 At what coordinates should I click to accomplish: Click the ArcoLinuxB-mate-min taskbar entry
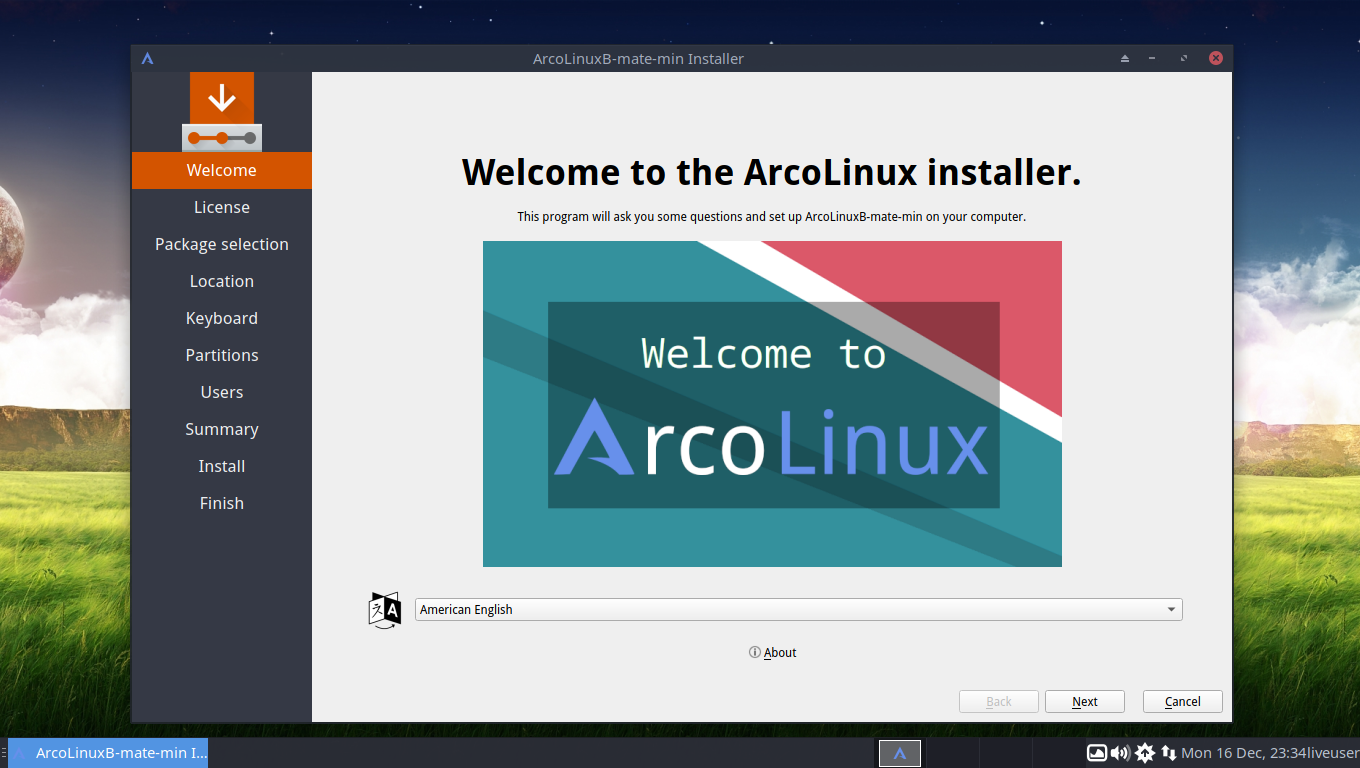point(108,753)
